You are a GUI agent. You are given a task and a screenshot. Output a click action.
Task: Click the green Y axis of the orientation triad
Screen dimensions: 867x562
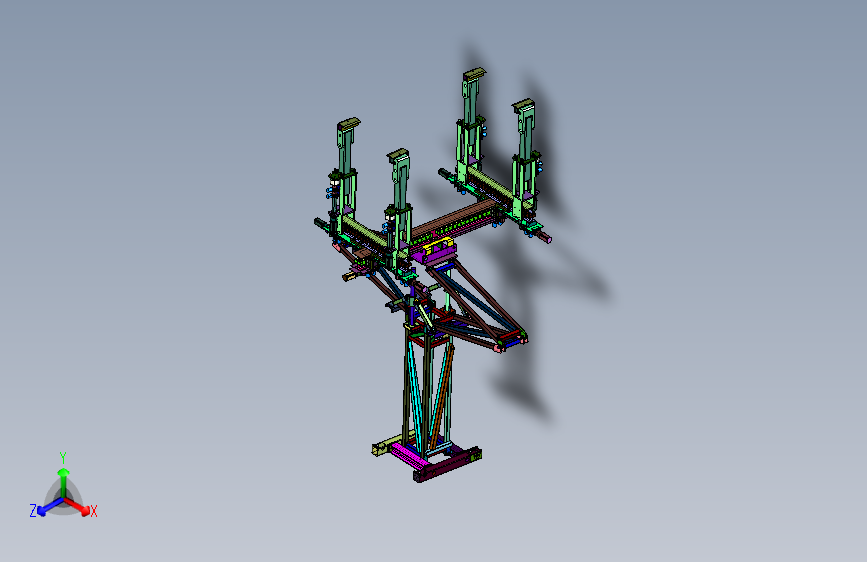[64, 482]
